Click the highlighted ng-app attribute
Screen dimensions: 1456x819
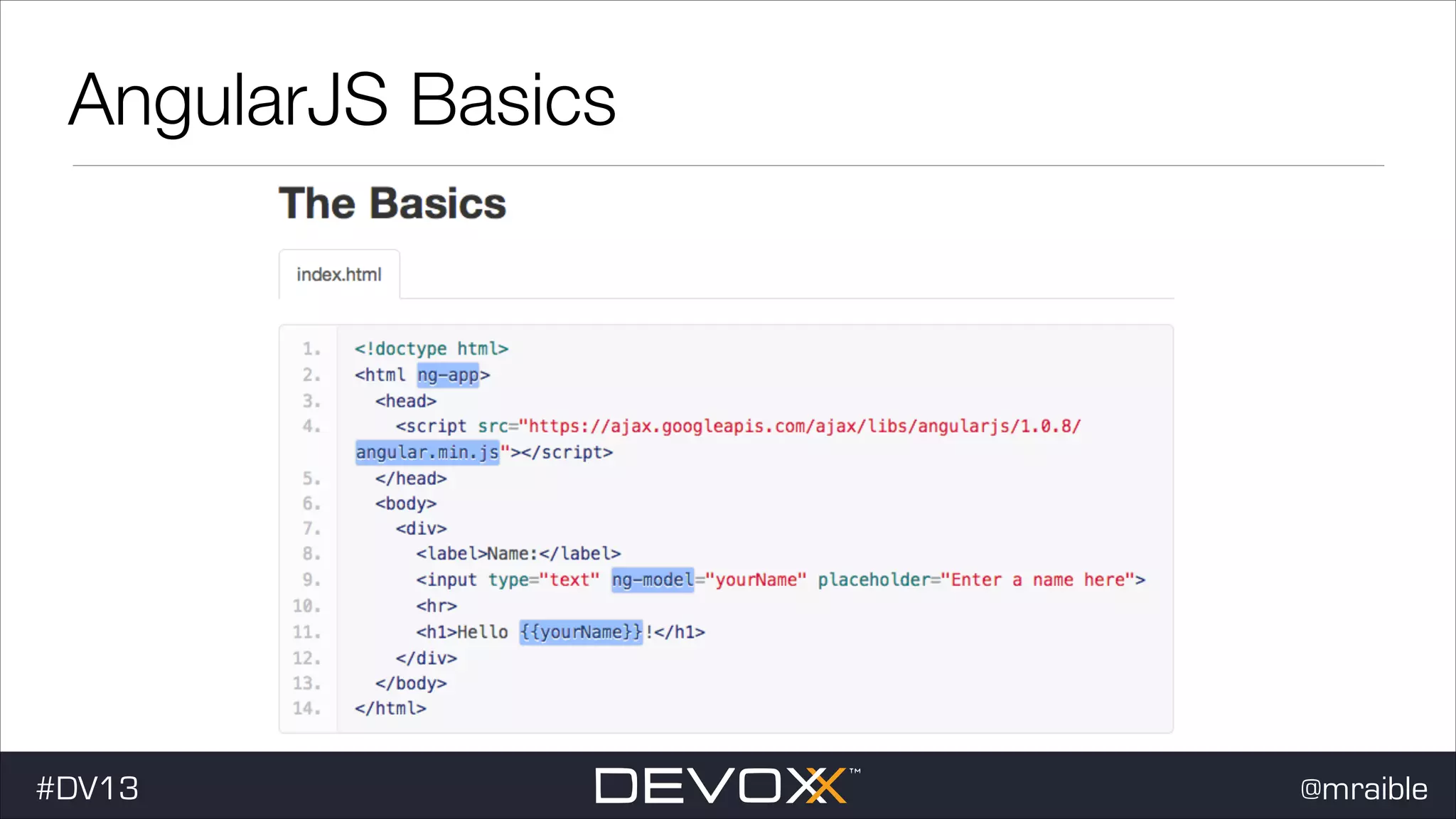tap(449, 375)
